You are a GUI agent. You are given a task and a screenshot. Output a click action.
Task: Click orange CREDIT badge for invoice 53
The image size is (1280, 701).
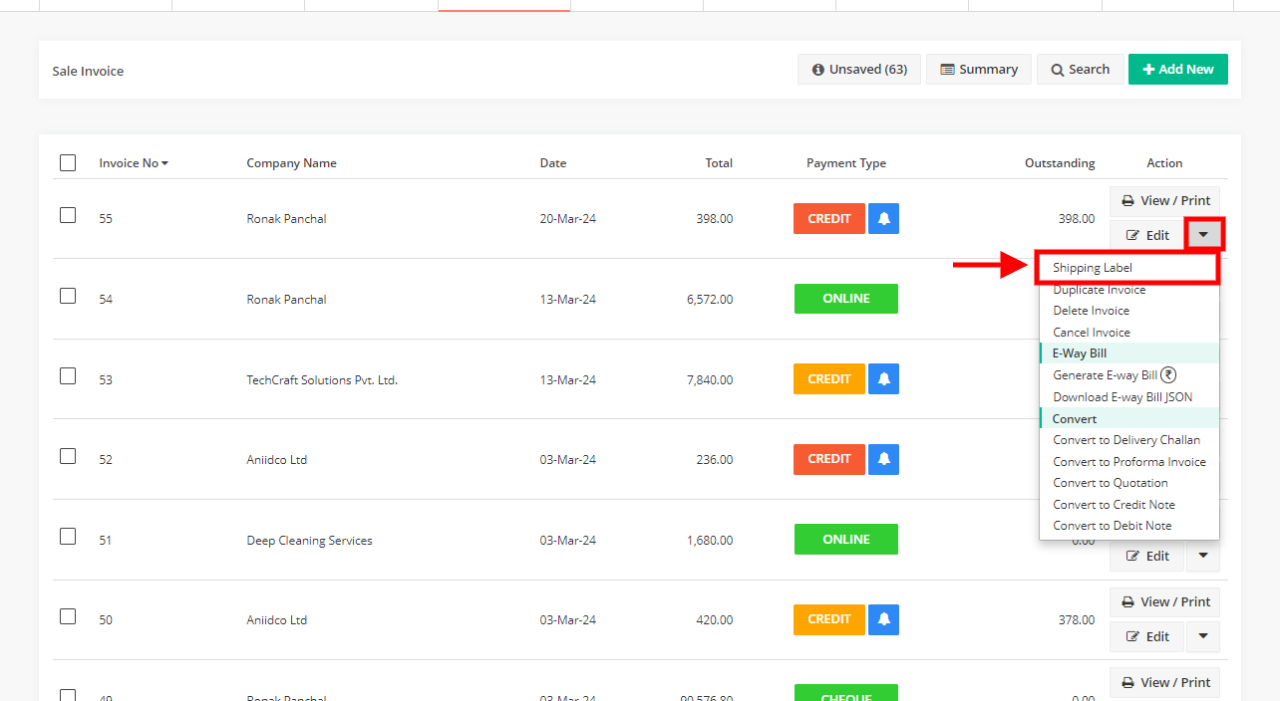[x=829, y=379]
